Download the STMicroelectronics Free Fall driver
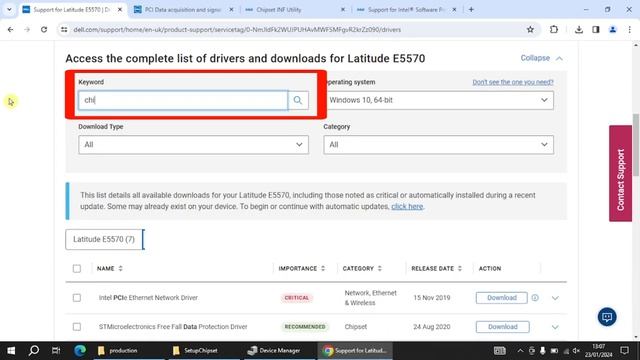 click(x=502, y=327)
